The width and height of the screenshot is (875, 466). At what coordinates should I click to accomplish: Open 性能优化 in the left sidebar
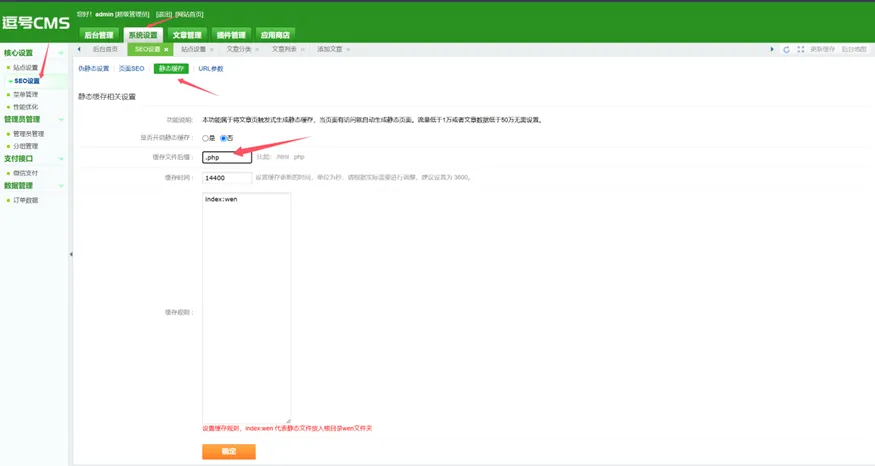point(26,107)
